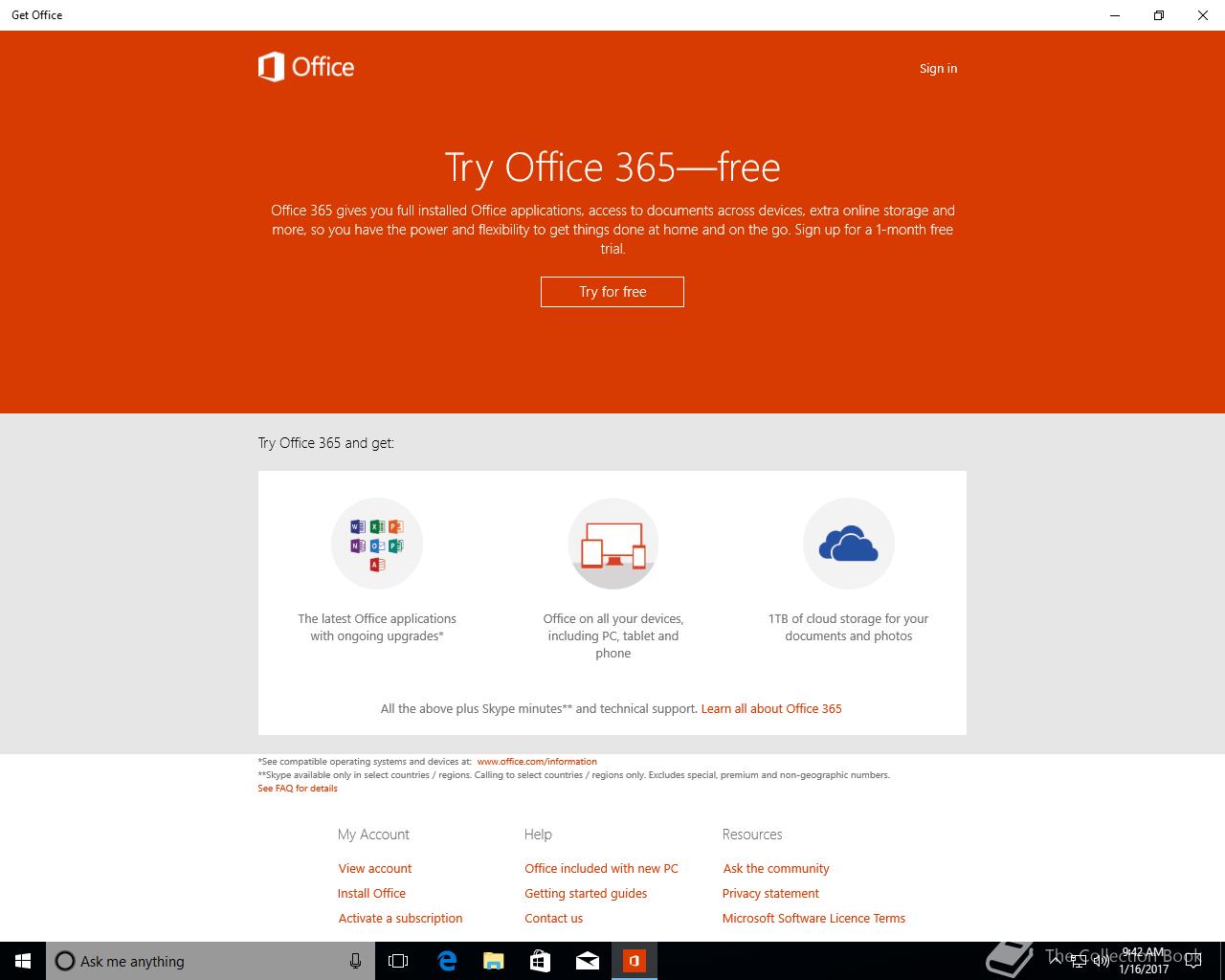Click the Cortana microphone icon
This screenshot has width=1225, height=980.
click(355, 961)
